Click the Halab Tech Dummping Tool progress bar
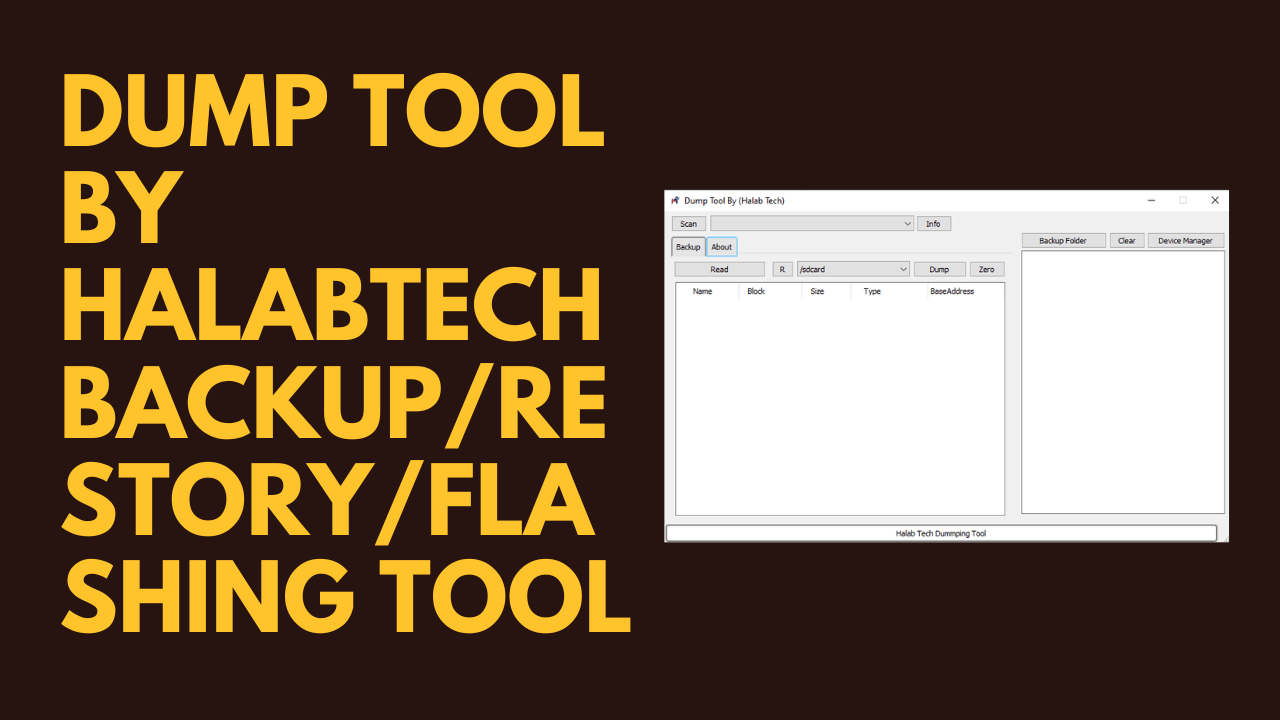1280x720 pixels. tap(941, 534)
